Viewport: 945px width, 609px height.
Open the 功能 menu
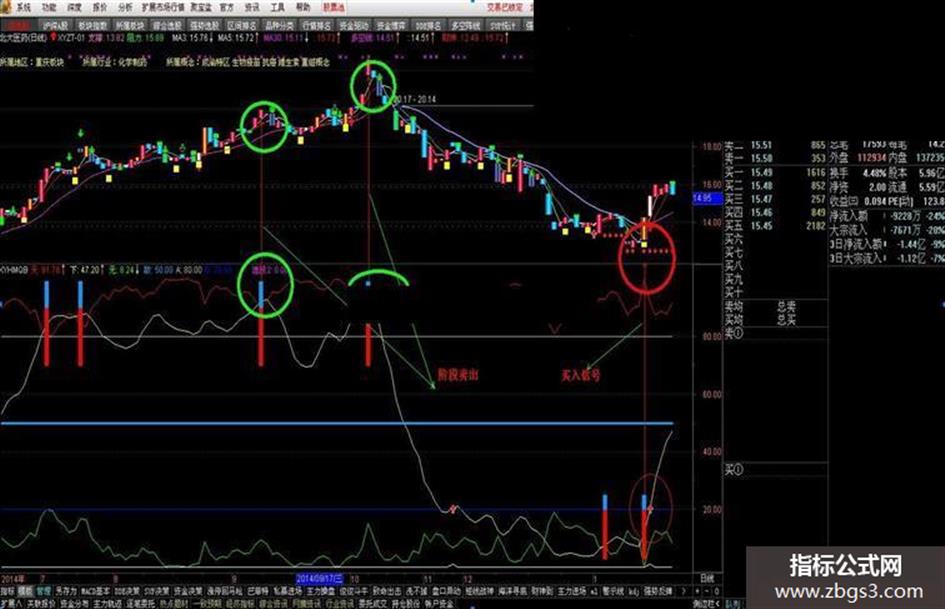[48, 8]
